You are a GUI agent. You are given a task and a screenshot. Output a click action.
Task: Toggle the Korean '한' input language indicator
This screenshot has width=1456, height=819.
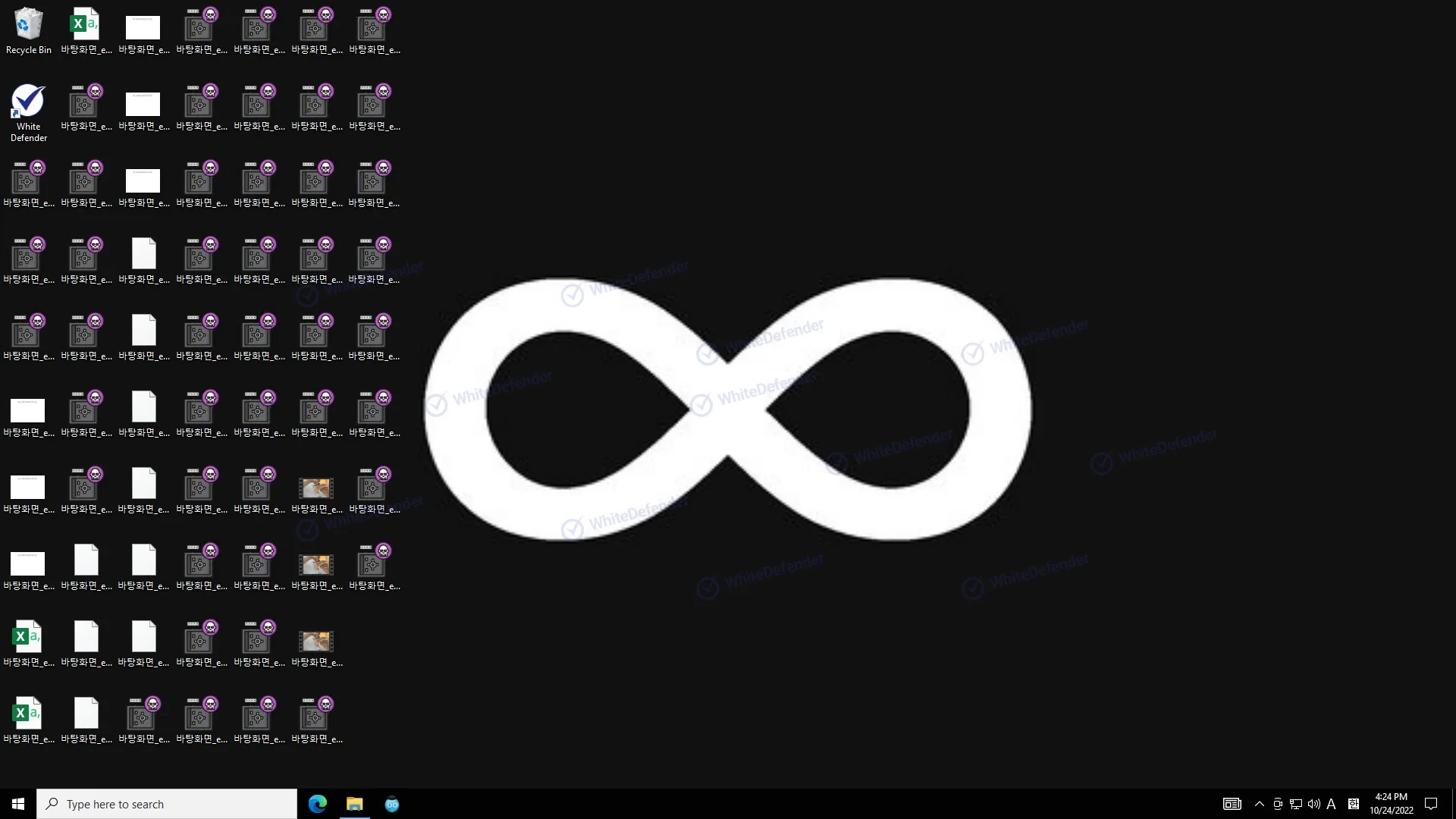pos(1354,804)
